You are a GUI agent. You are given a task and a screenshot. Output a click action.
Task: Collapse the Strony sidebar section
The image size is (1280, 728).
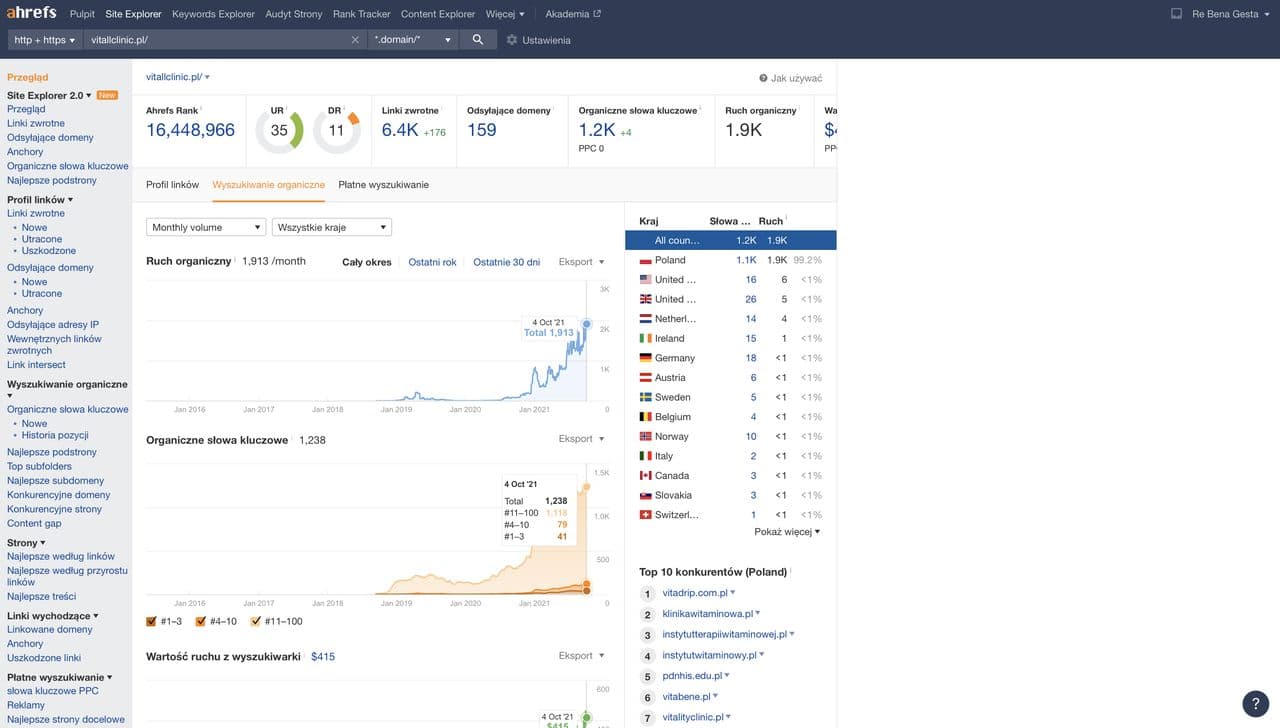(26, 543)
